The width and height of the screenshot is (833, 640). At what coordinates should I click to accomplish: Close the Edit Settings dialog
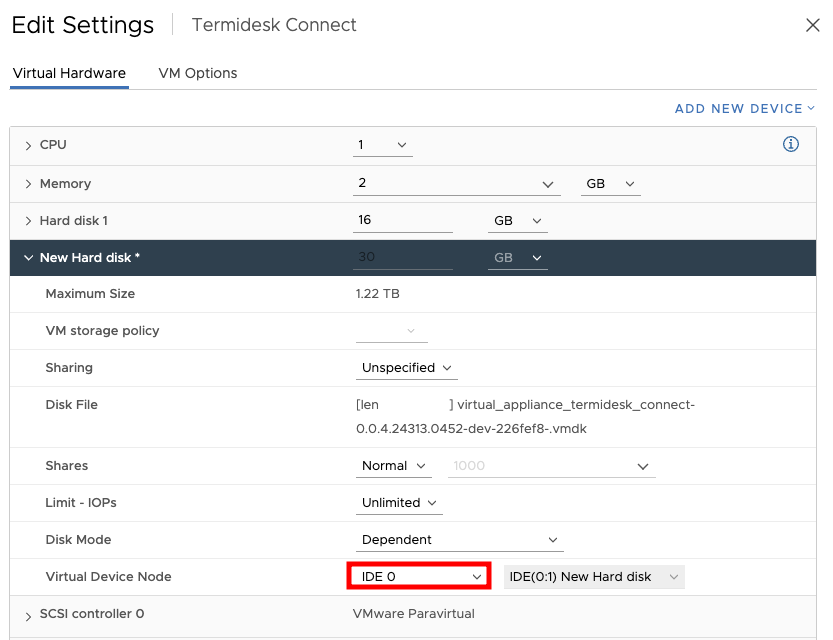(812, 26)
